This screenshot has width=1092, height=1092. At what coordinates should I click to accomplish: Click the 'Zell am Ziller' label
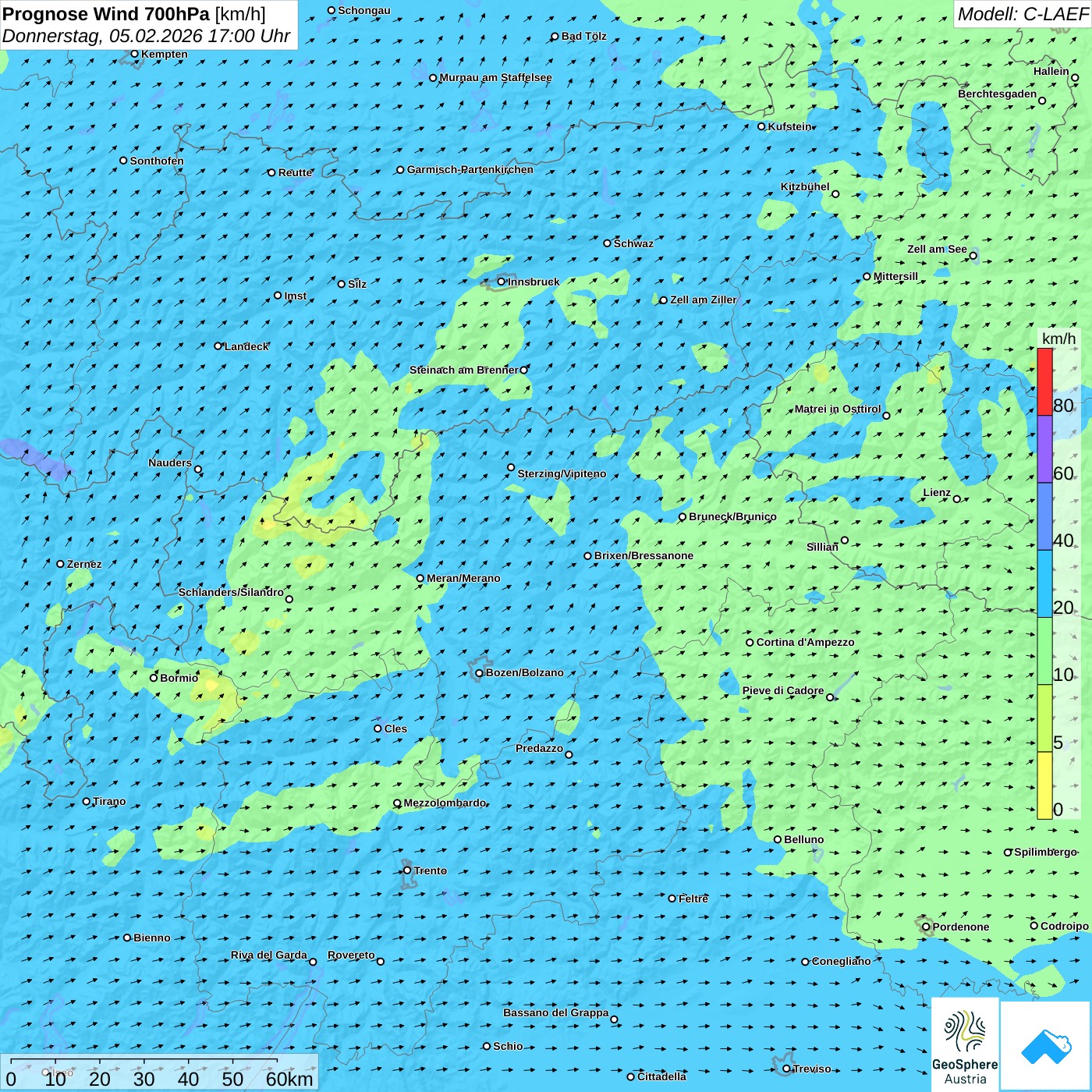[x=704, y=300]
